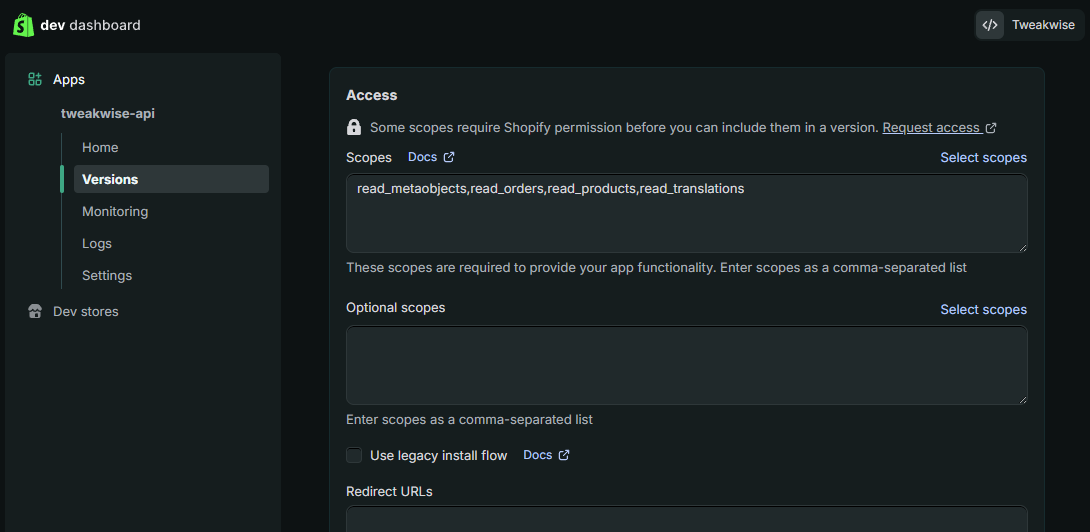
Task: Click the padlock icon in Access section
Action: click(354, 127)
